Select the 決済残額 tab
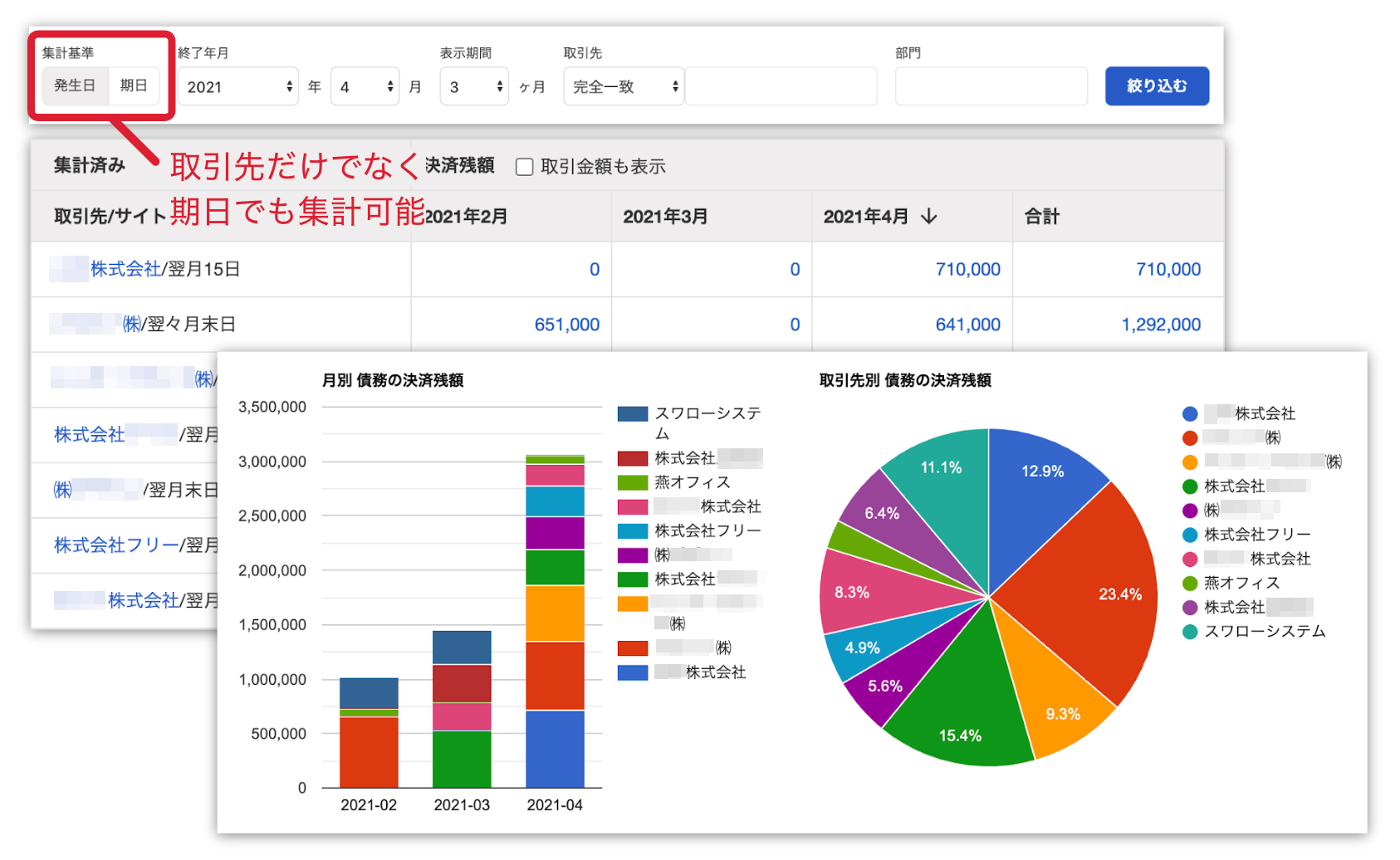The width and height of the screenshot is (1400, 860). [x=460, y=165]
